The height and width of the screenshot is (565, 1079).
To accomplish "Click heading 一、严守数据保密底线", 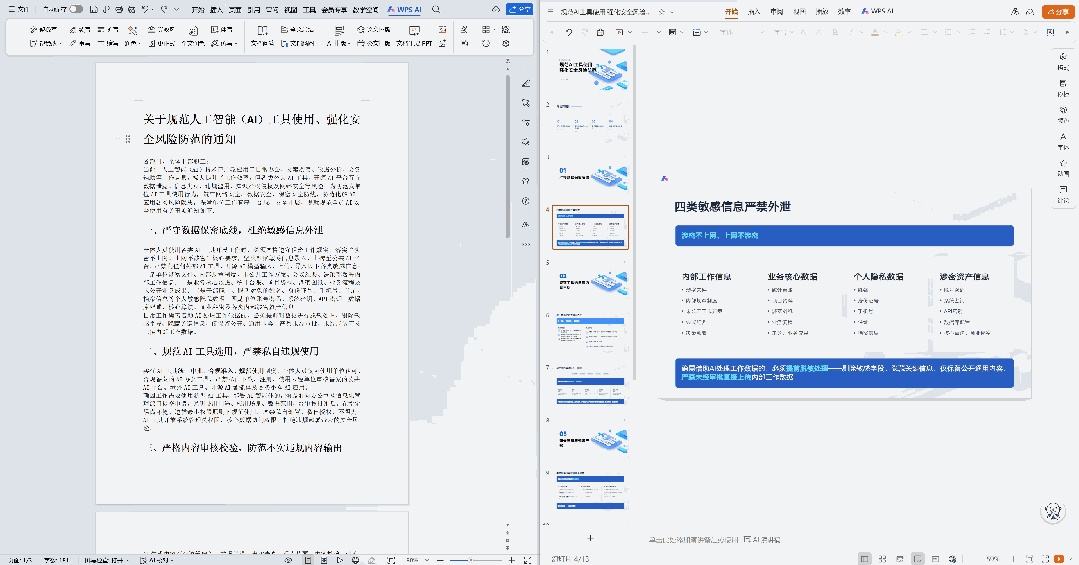I will (235, 230).
